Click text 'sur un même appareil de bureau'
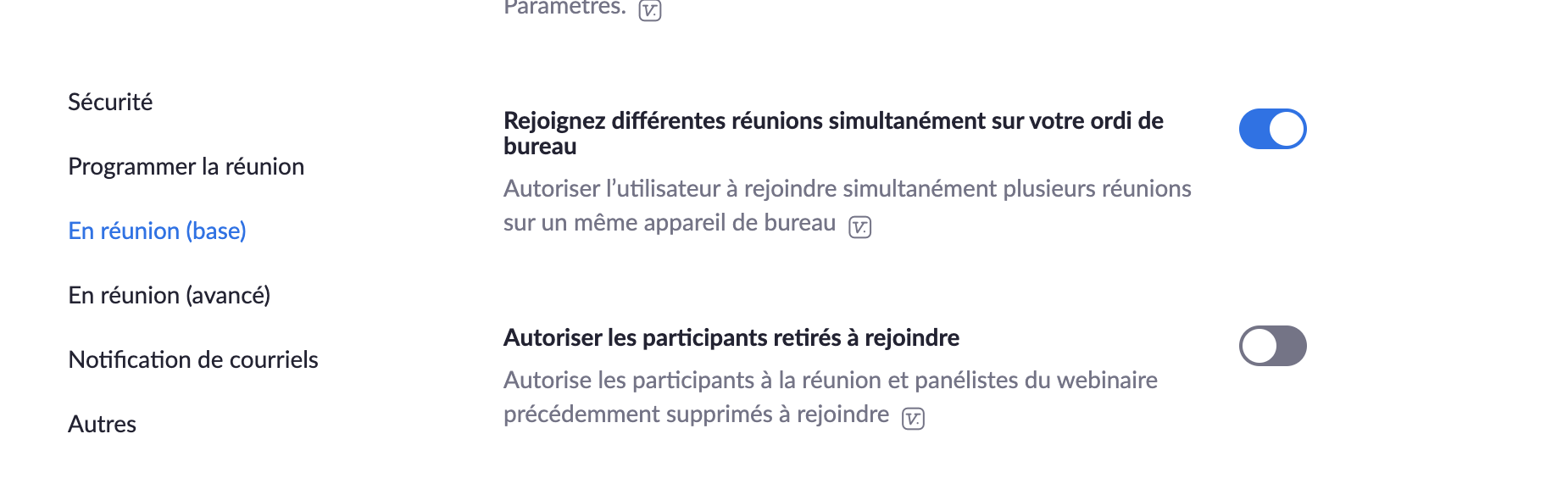The image size is (1568, 495). (x=669, y=223)
